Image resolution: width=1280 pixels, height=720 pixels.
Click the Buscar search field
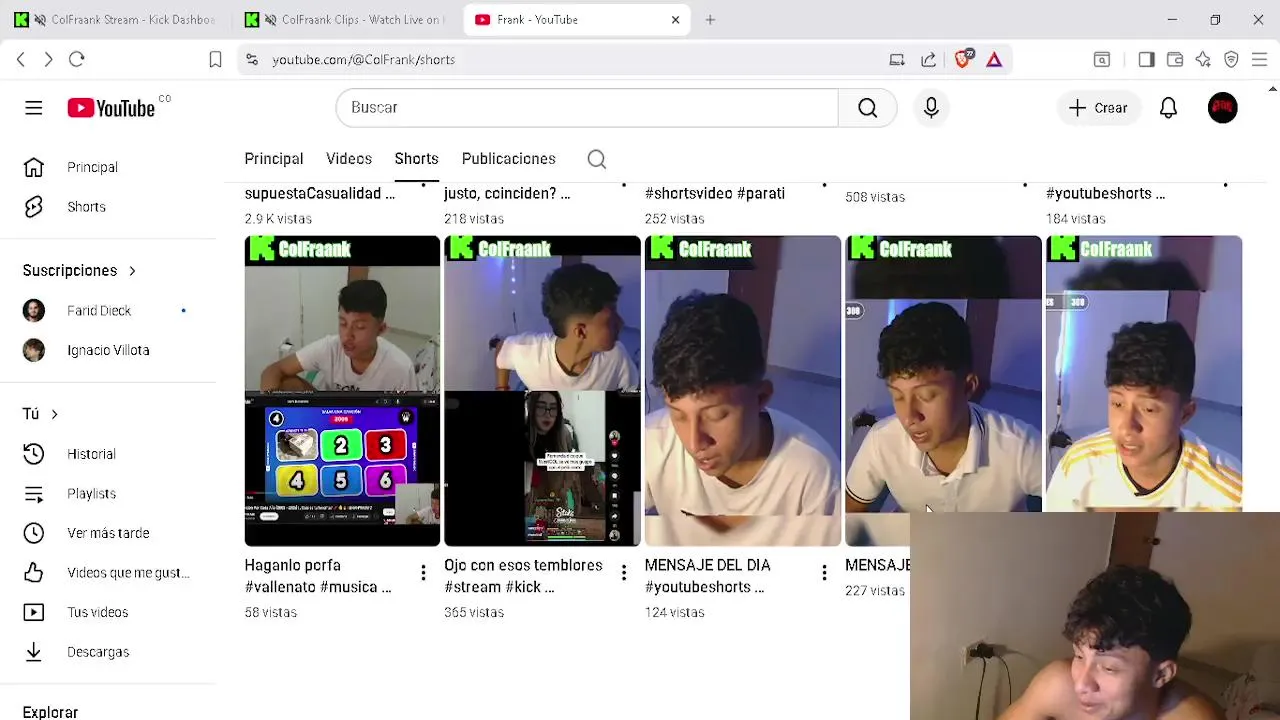587,108
